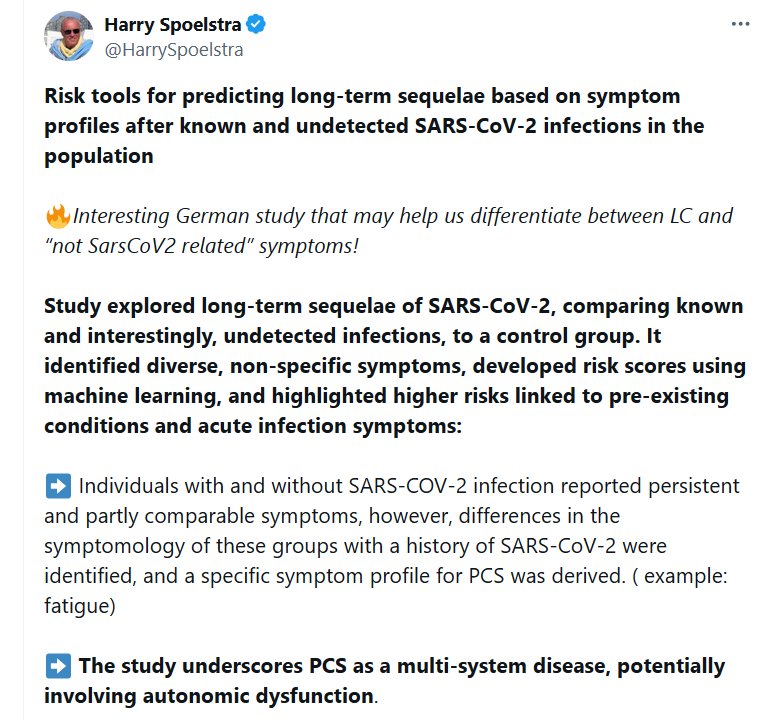Image resolution: width=768 pixels, height=720 pixels.
Task: Click the fire emoji before "Interesting"
Action: tap(57, 215)
